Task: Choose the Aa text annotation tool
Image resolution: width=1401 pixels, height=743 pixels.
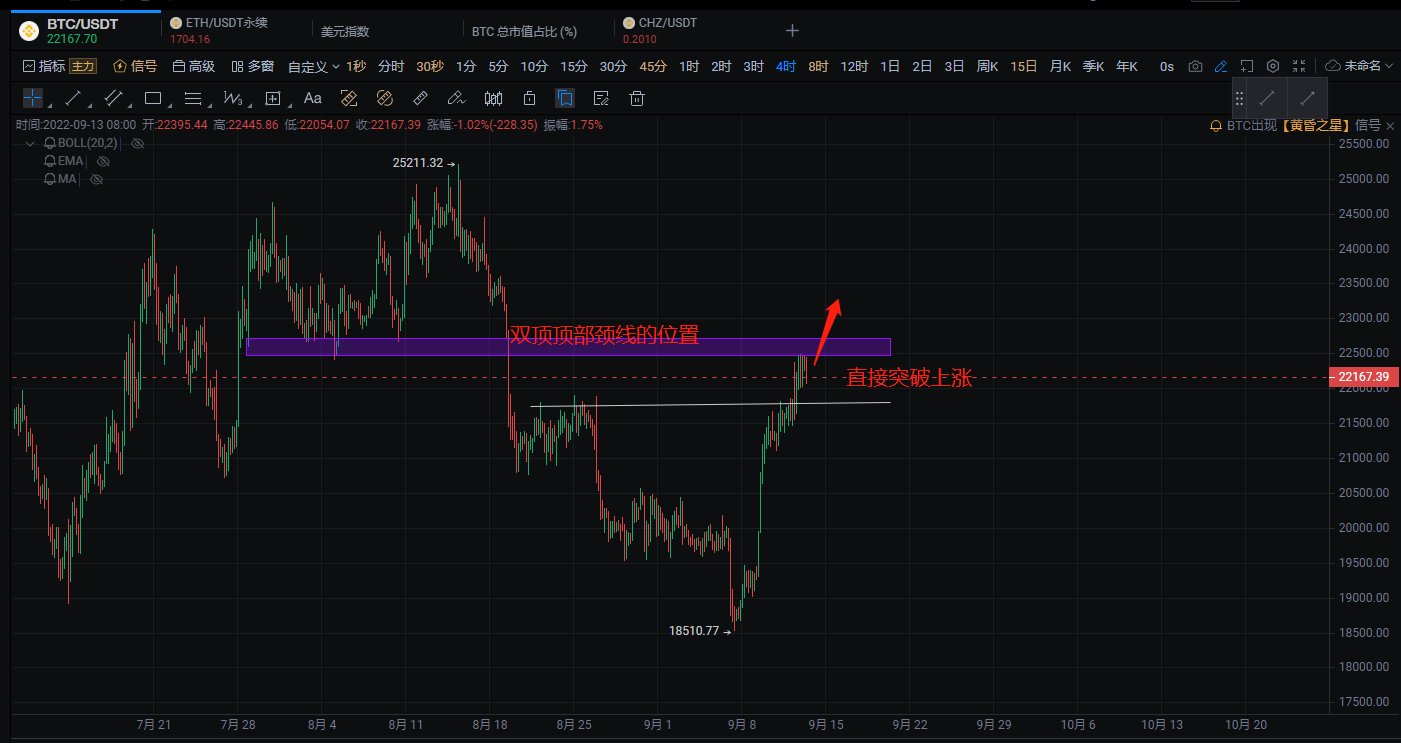Action: (312, 98)
